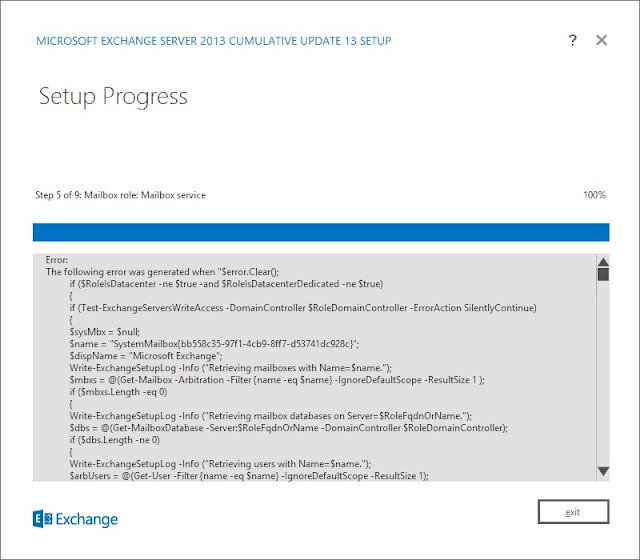The width and height of the screenshot is (640, 560).
Task: Click the 100% progress label
Action: pos(594,195)
